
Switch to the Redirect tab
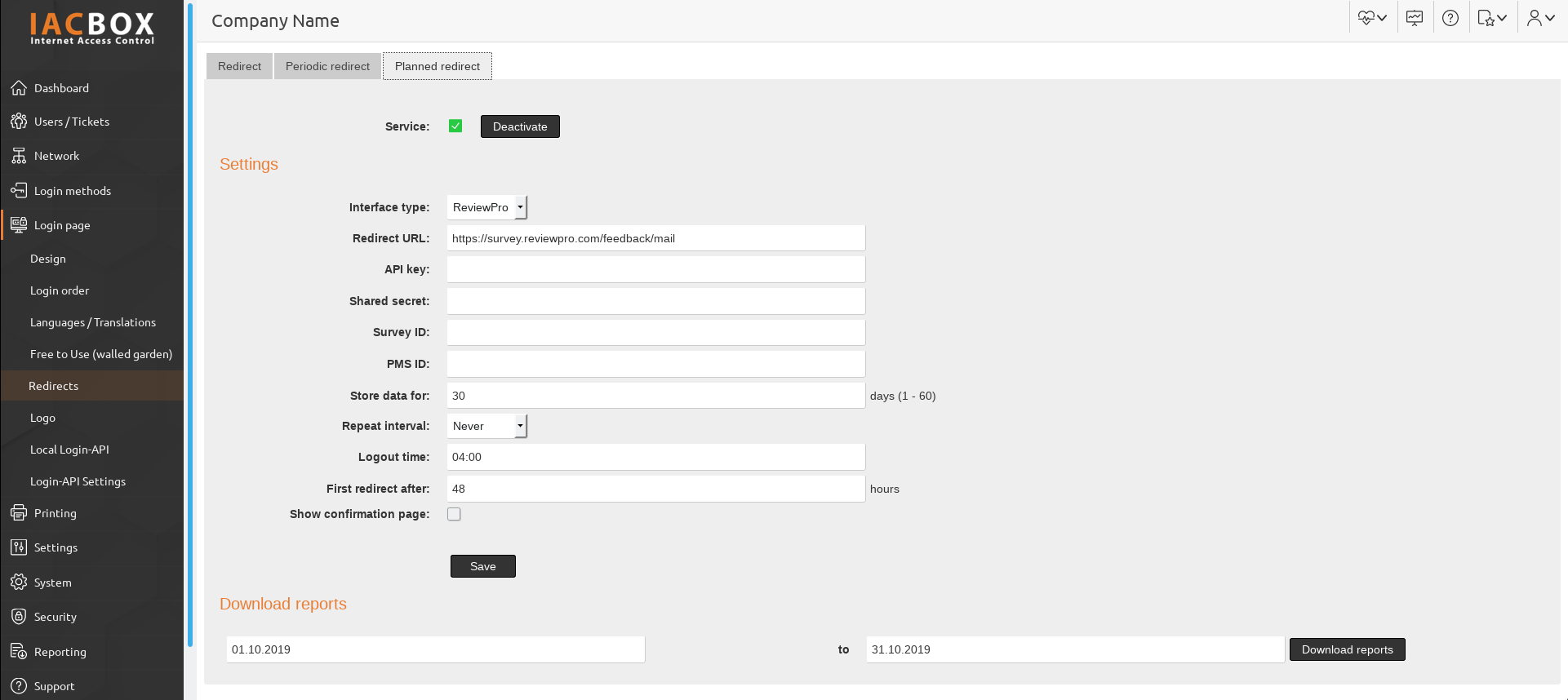(239, 66)
